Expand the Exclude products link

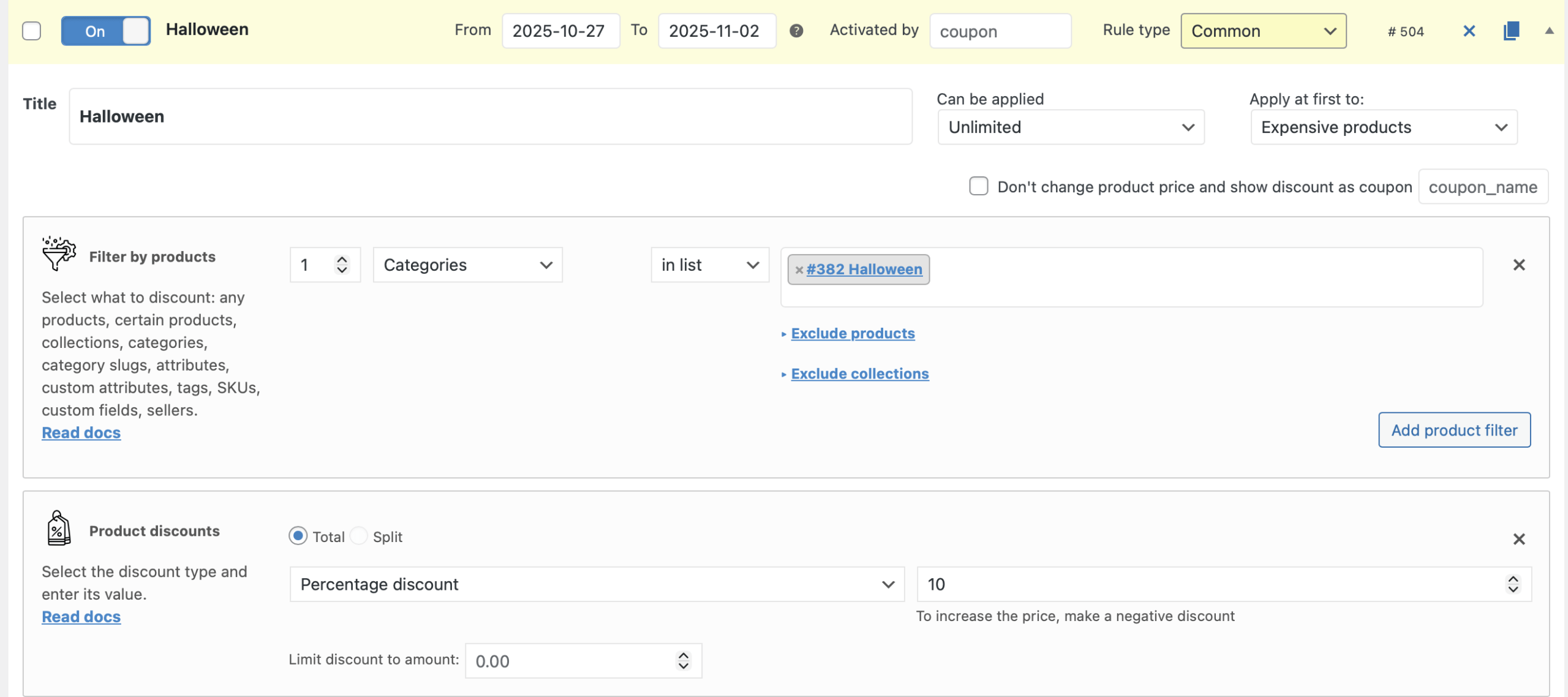click(852, 333)
